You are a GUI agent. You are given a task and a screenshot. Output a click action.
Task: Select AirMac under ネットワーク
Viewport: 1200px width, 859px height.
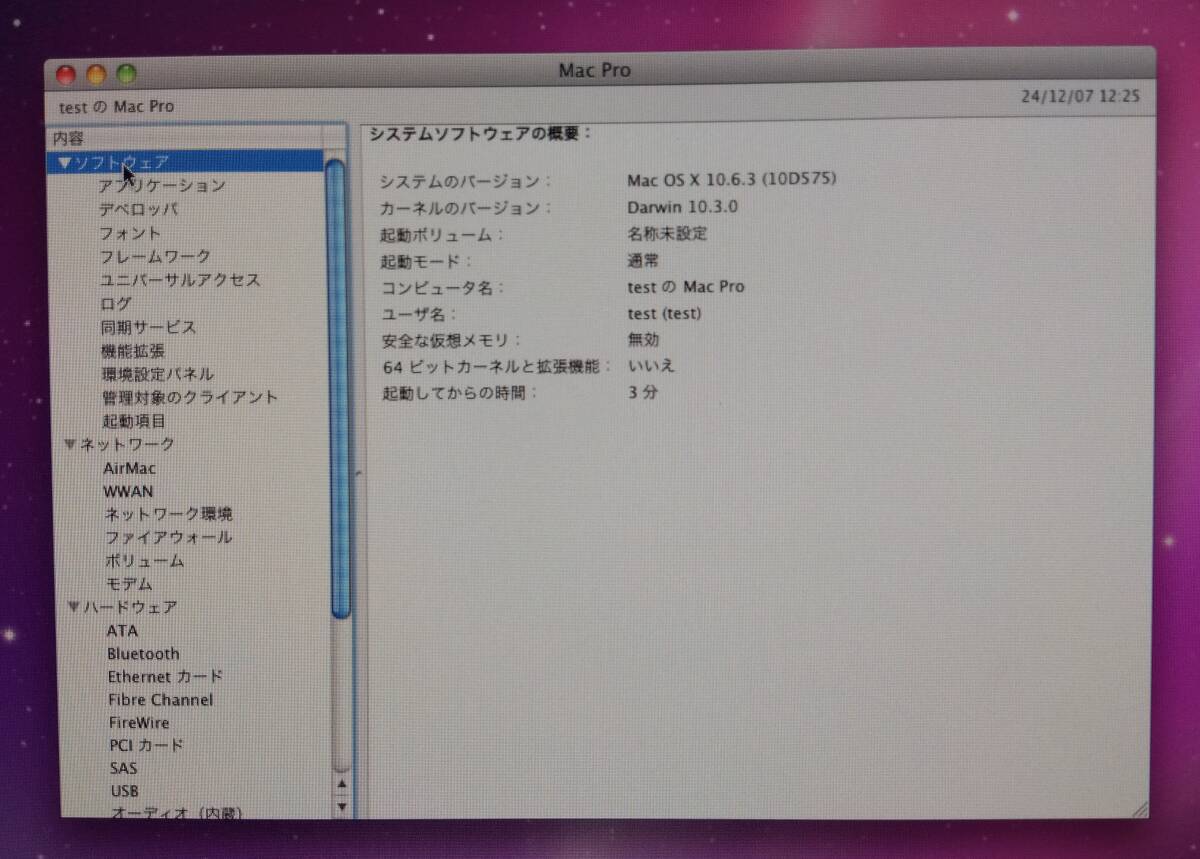click(130, 468)
